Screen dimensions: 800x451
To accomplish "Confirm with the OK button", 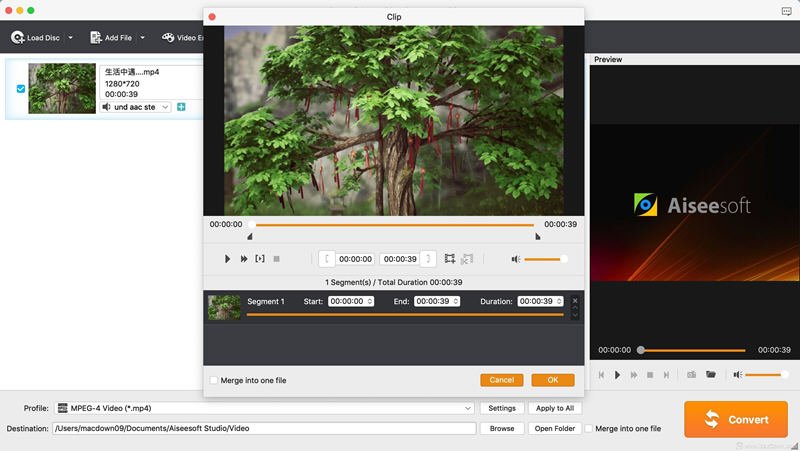I will [553, 380].
